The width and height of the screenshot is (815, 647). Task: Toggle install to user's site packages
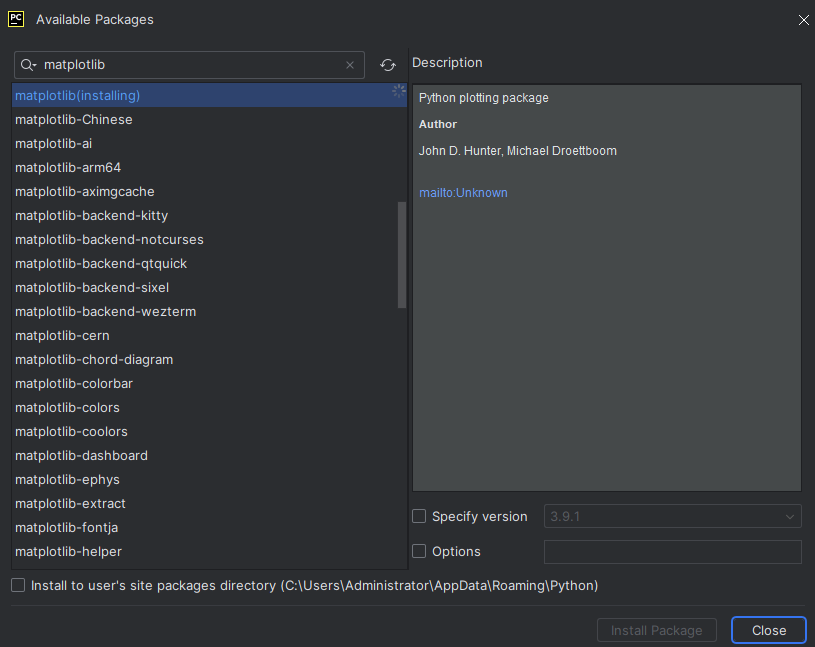coord(18,585)
